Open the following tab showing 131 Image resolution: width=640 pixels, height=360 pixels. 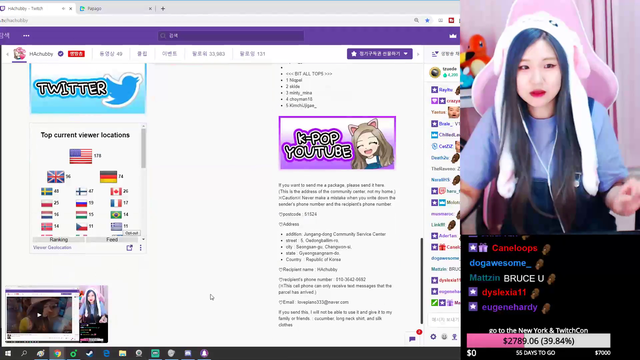[x=252, y=54]
